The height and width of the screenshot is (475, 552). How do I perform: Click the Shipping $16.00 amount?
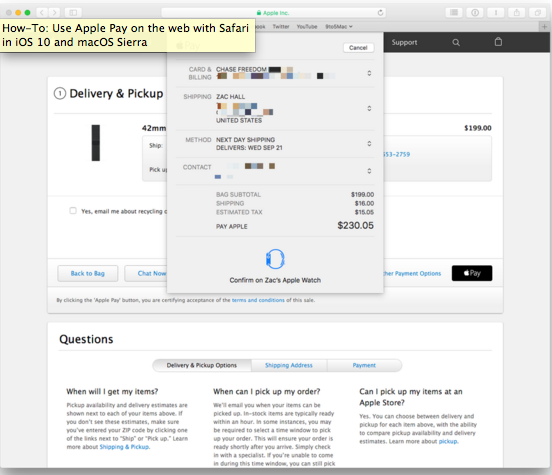[364, 203]
